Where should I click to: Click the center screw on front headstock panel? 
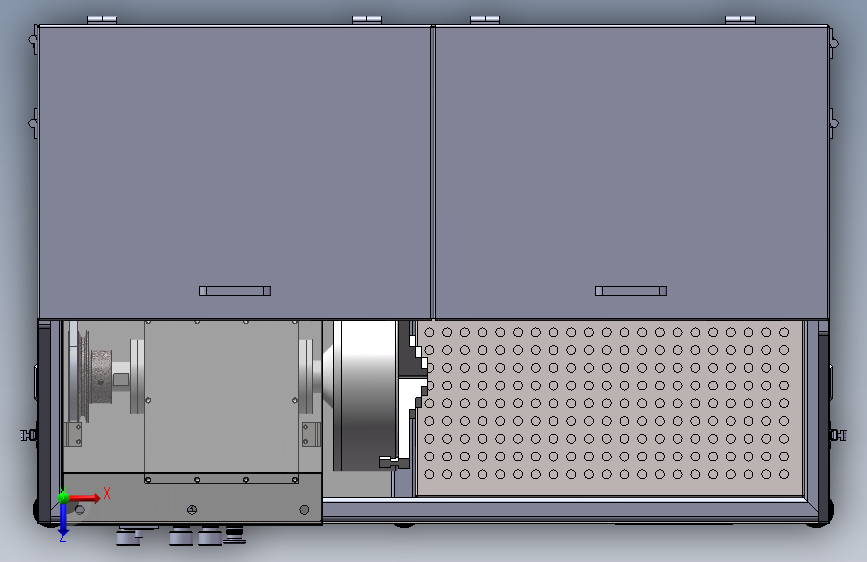point(192,509)
